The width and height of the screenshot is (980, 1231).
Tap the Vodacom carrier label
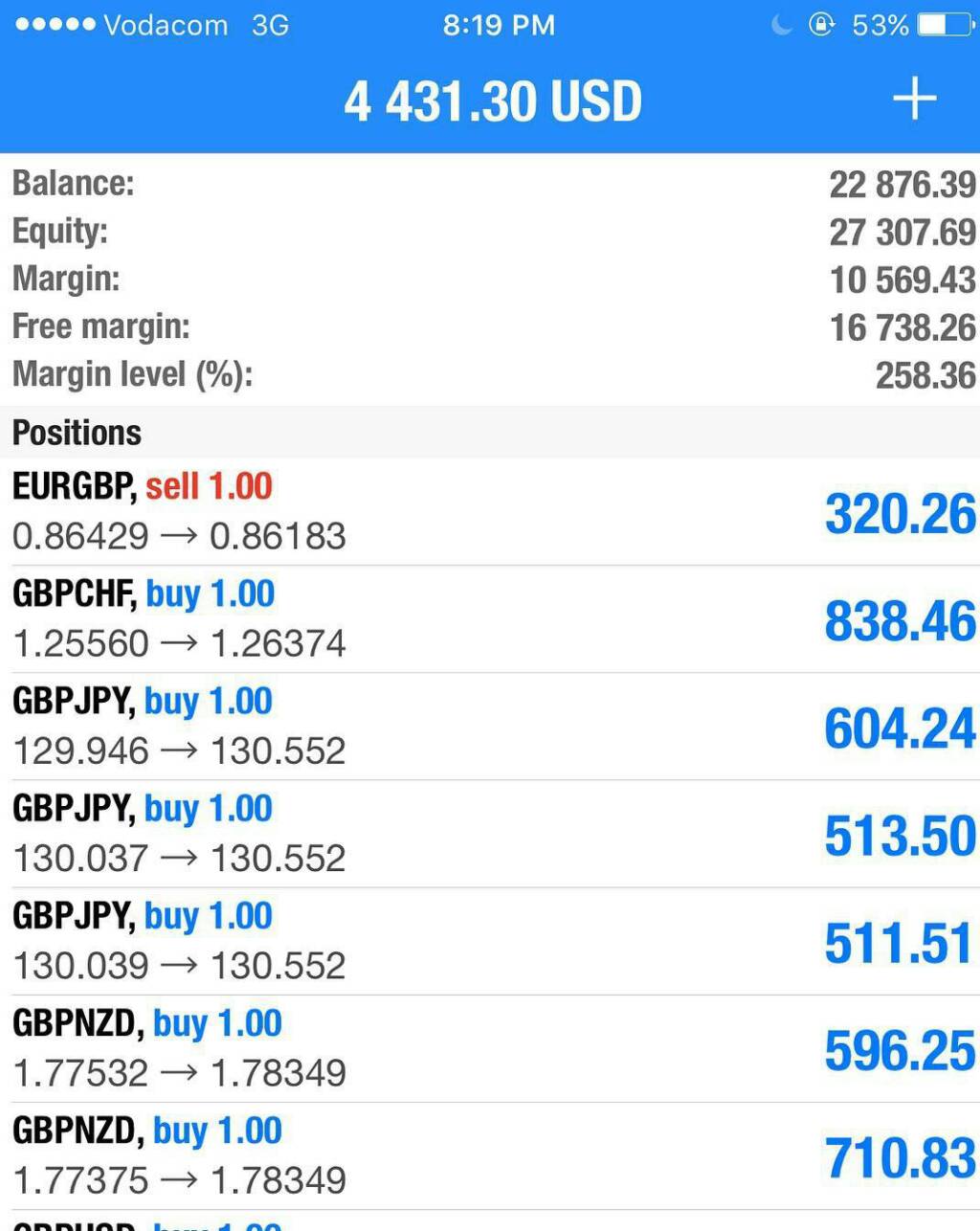(166, 25)
